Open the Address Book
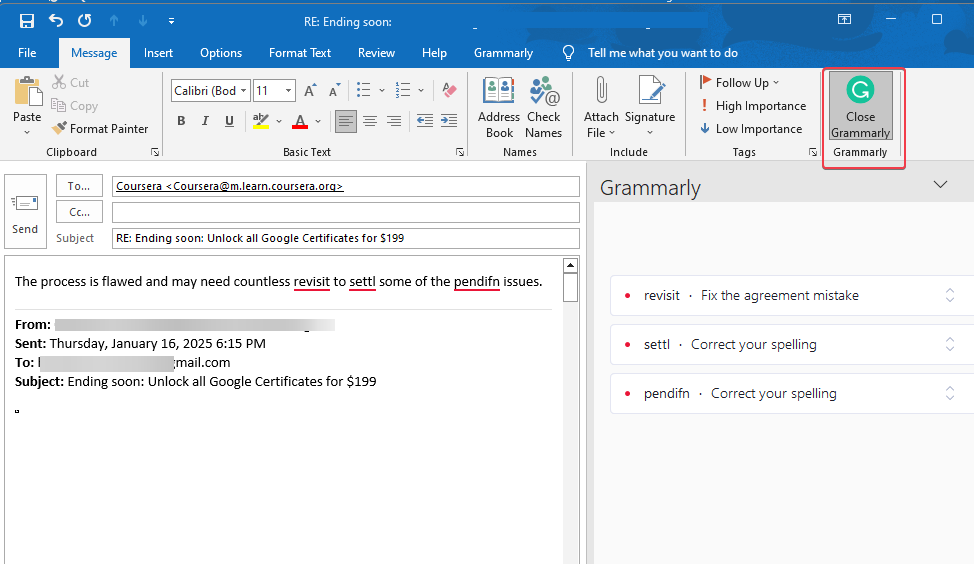 [499, 107]
